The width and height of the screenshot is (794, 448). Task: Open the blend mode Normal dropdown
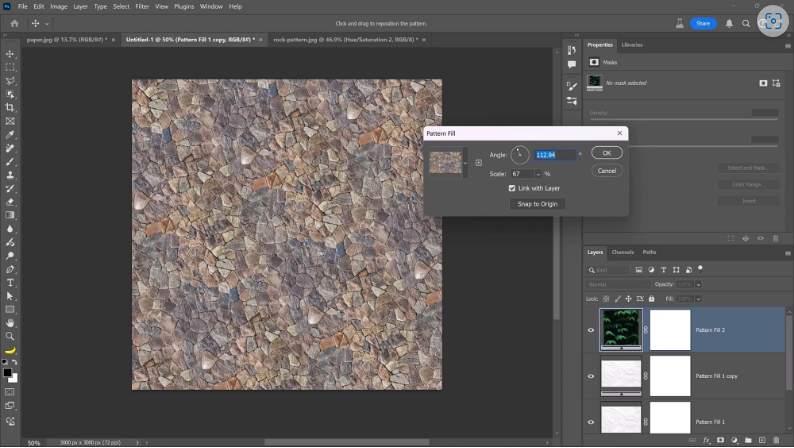618,284
